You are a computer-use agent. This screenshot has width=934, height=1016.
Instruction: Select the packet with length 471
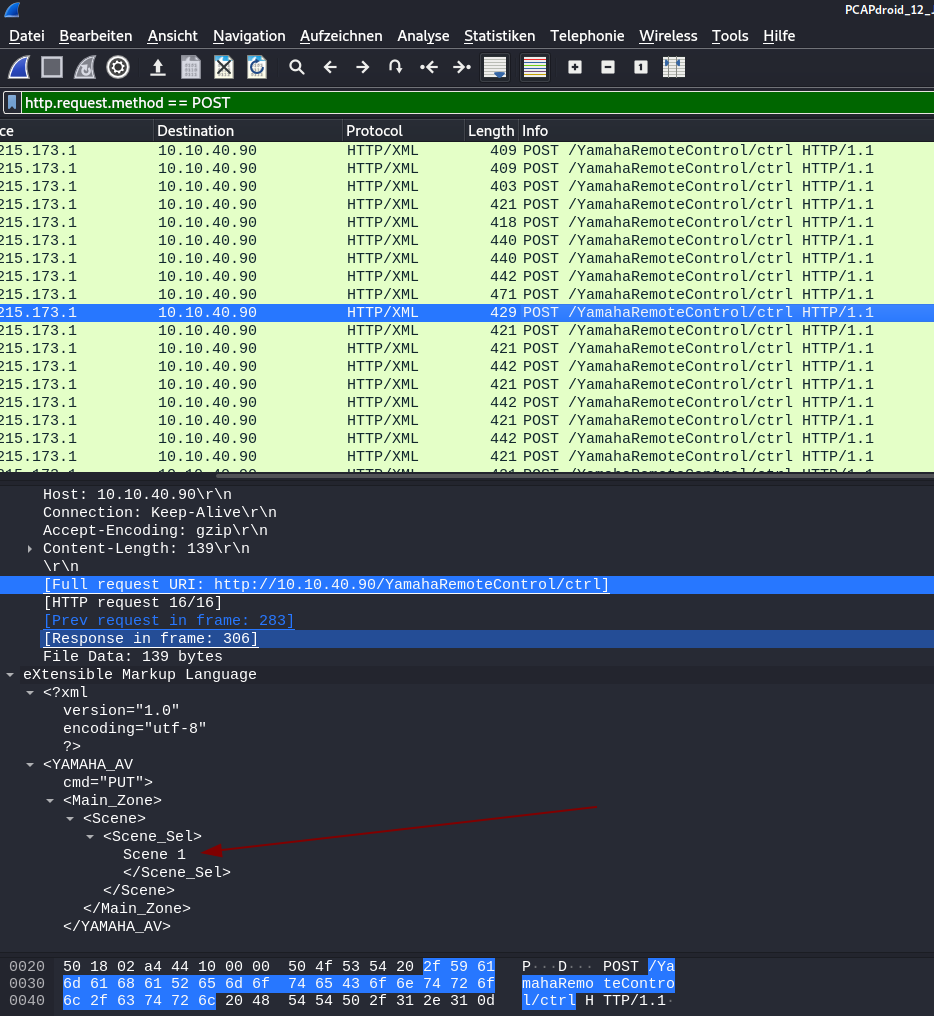click(x=467, y=294)
